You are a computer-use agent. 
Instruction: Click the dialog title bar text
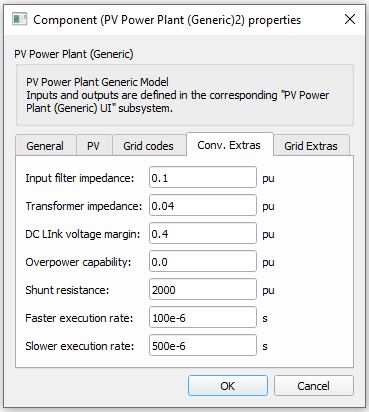pos(167,20)
